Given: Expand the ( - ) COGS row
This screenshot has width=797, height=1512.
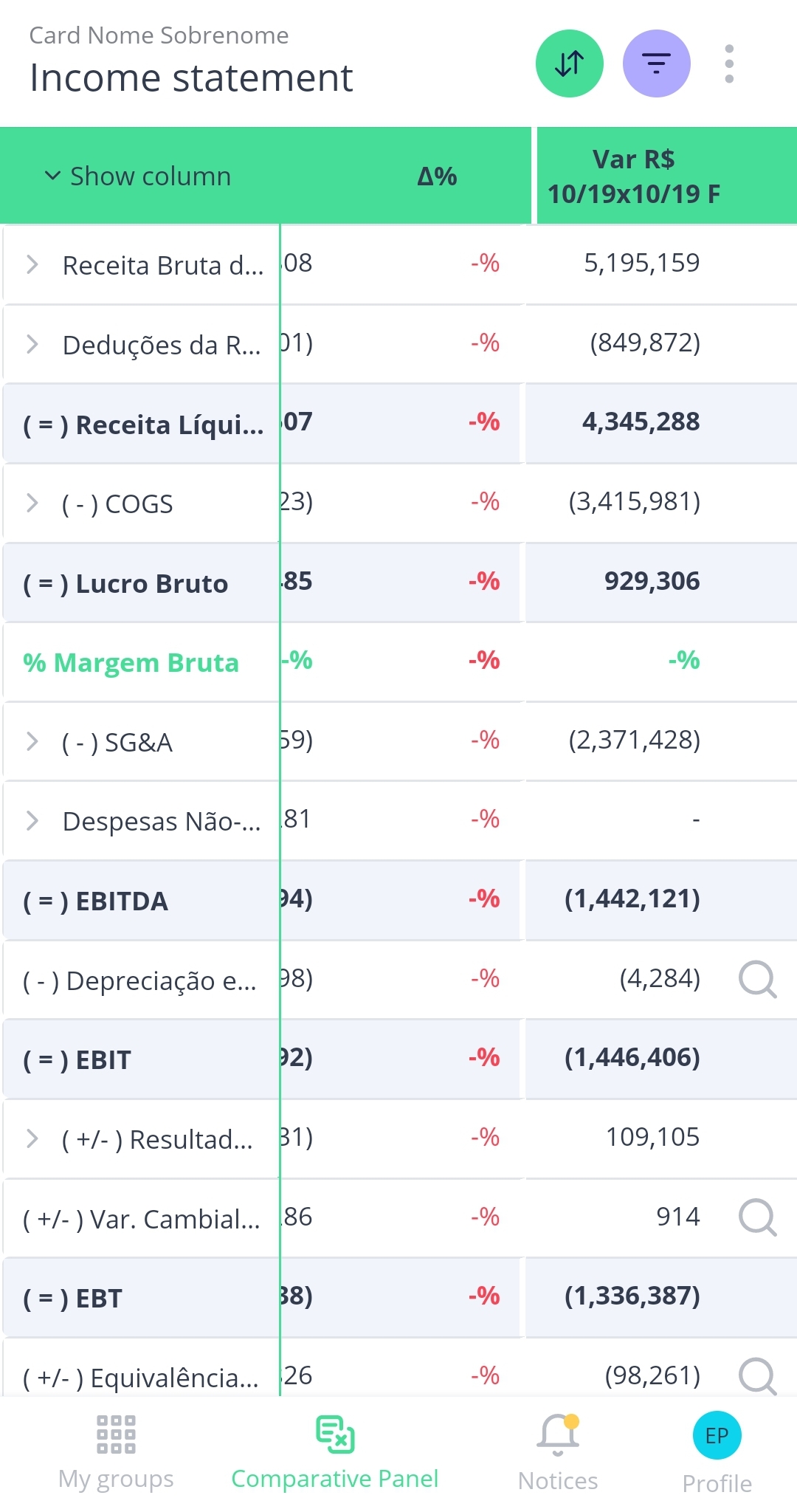Looking at the screenshot, I should 32,504.
